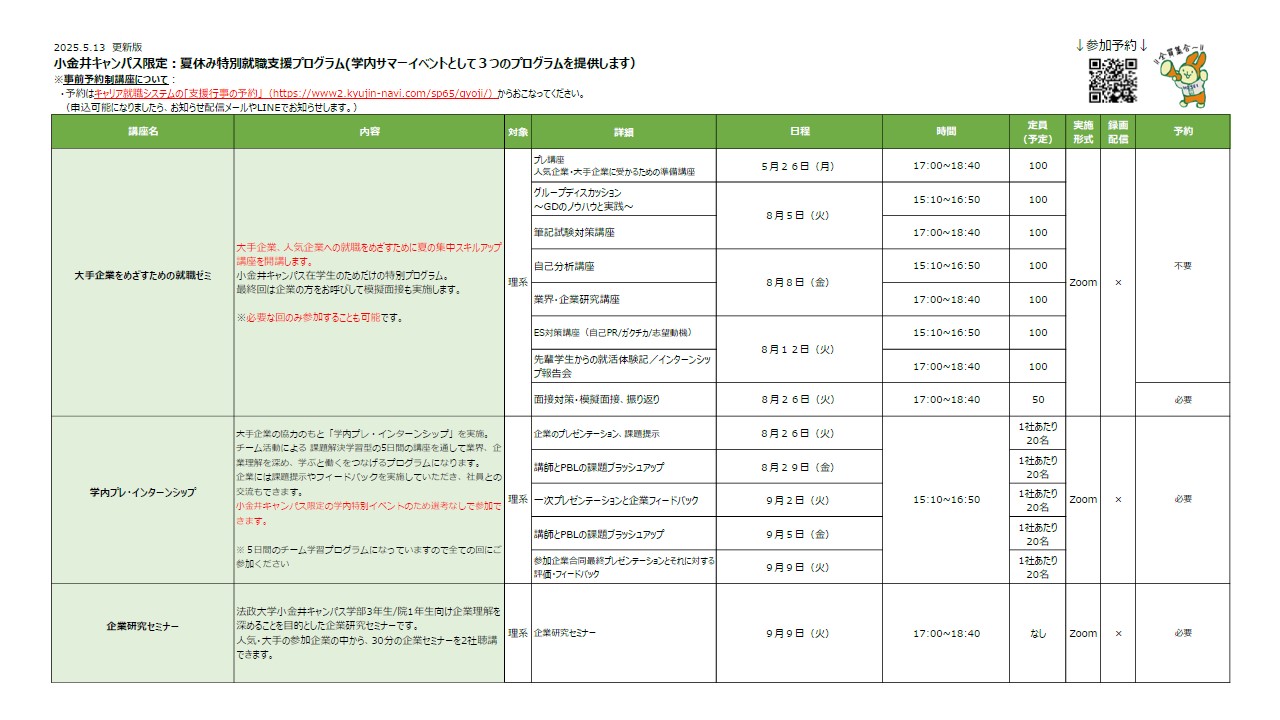The image size is (1280, 720).
Task: Select the 実施形式 column header
Action: (x=1083, y=132)
